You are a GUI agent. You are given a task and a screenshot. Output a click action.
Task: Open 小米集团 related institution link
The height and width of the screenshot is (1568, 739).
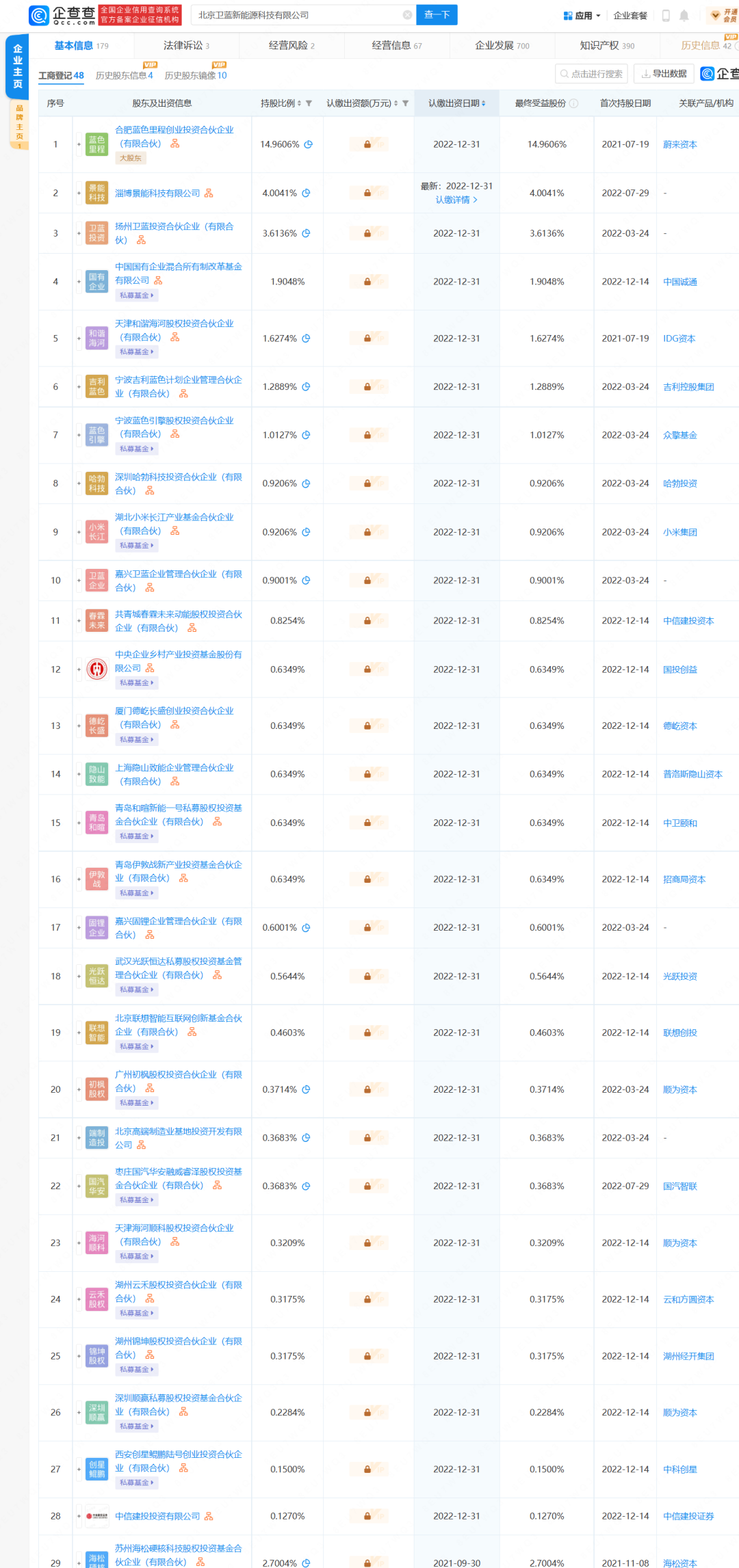click(x=680, y=532)
